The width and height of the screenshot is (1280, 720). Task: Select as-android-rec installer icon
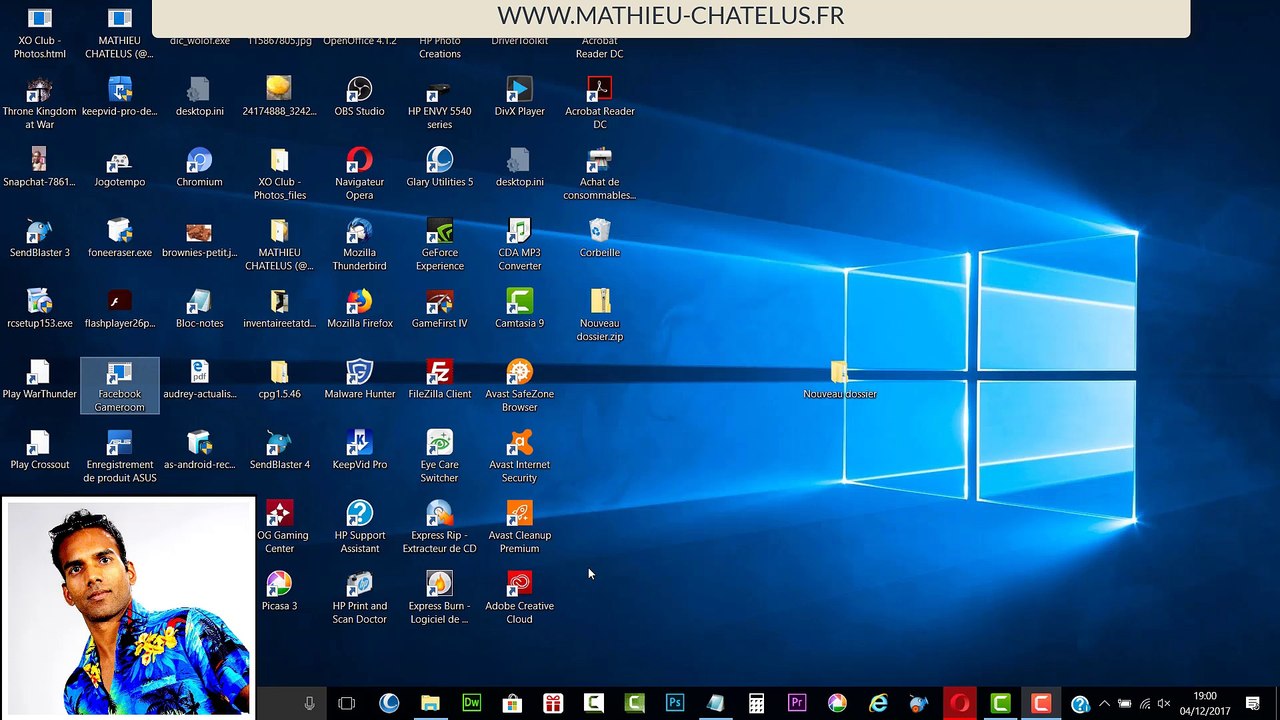pos(199,451)
